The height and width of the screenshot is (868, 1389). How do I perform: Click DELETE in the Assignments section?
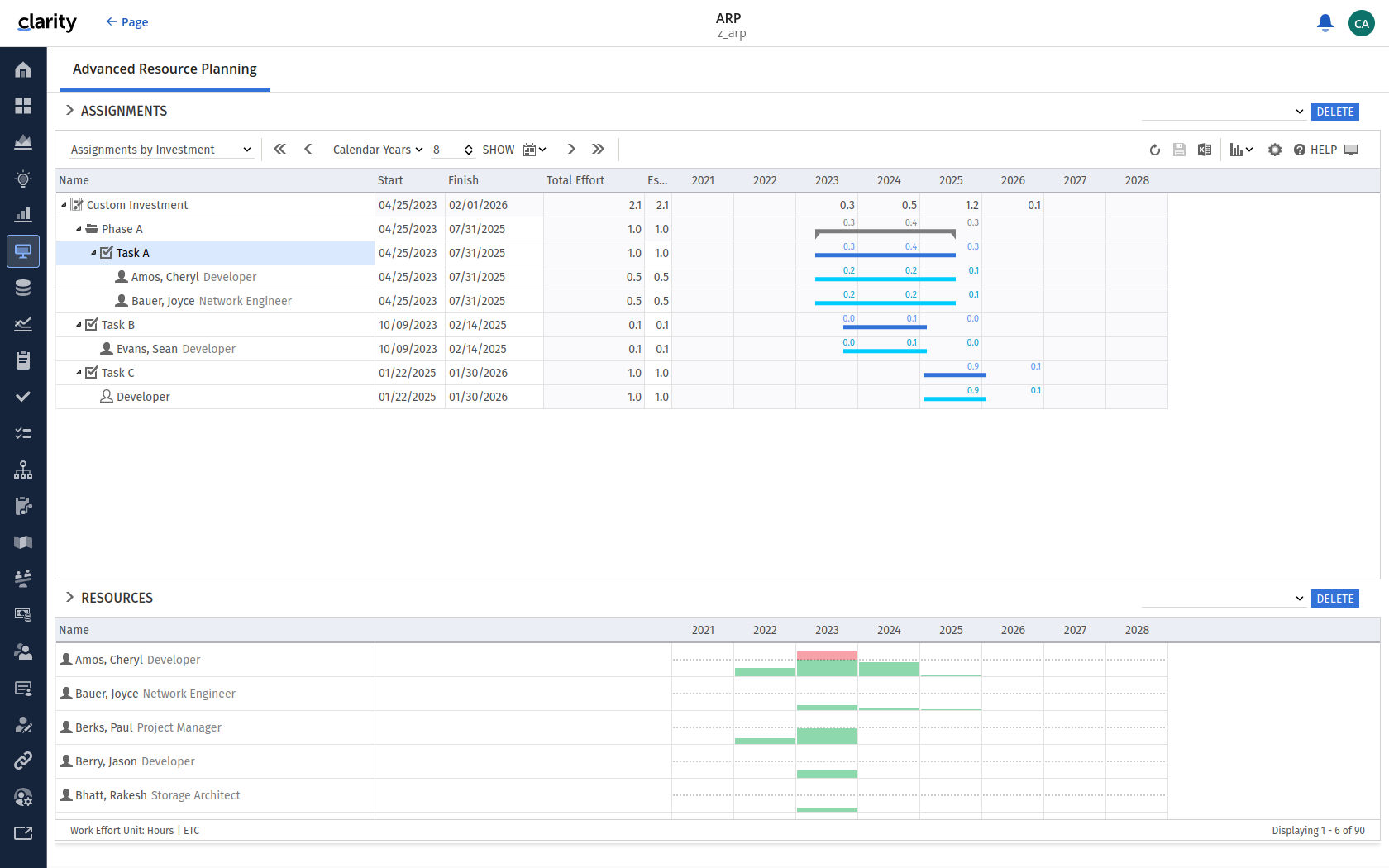pyautogui.click(x=1335, y=112)
